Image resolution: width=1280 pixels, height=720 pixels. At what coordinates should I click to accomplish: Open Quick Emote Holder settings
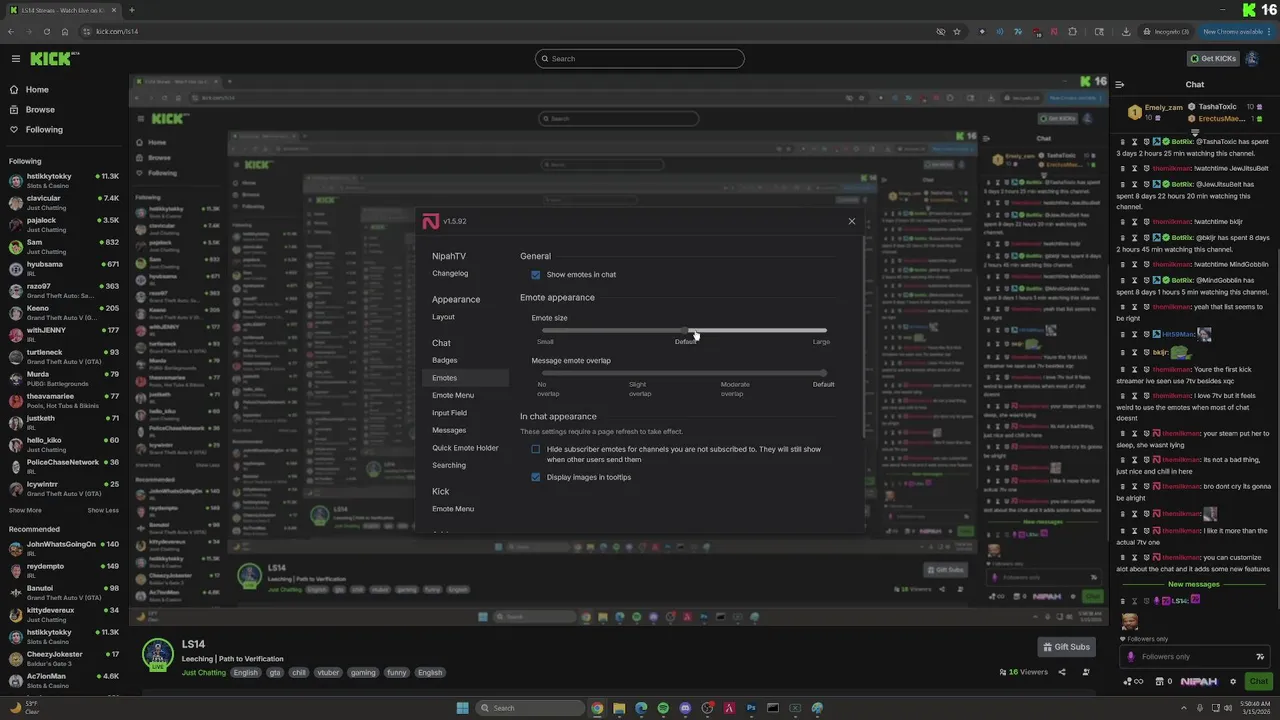(465, 448)
